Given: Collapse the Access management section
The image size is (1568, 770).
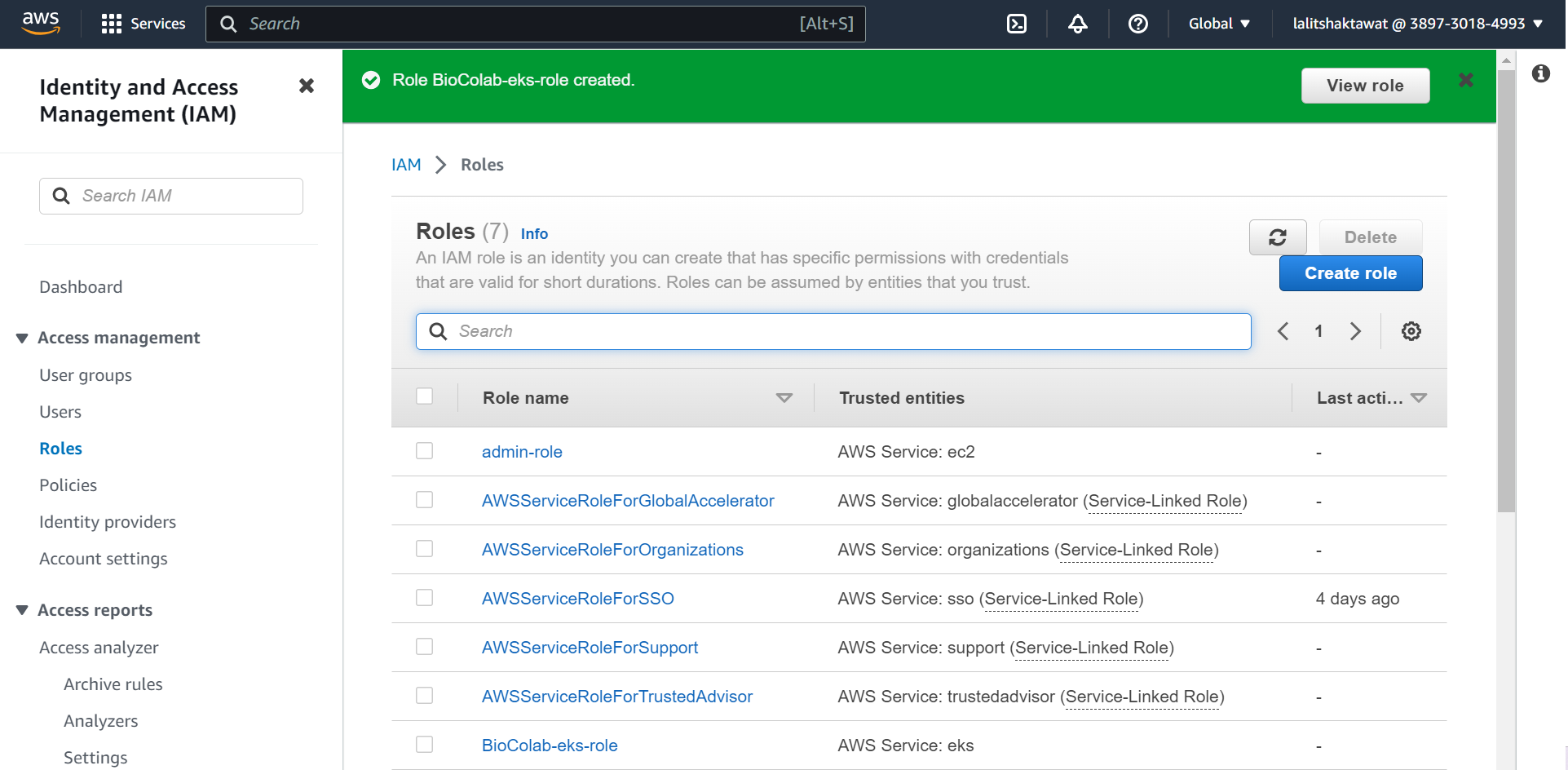Looking at the screenshot, I should point(22,338).
